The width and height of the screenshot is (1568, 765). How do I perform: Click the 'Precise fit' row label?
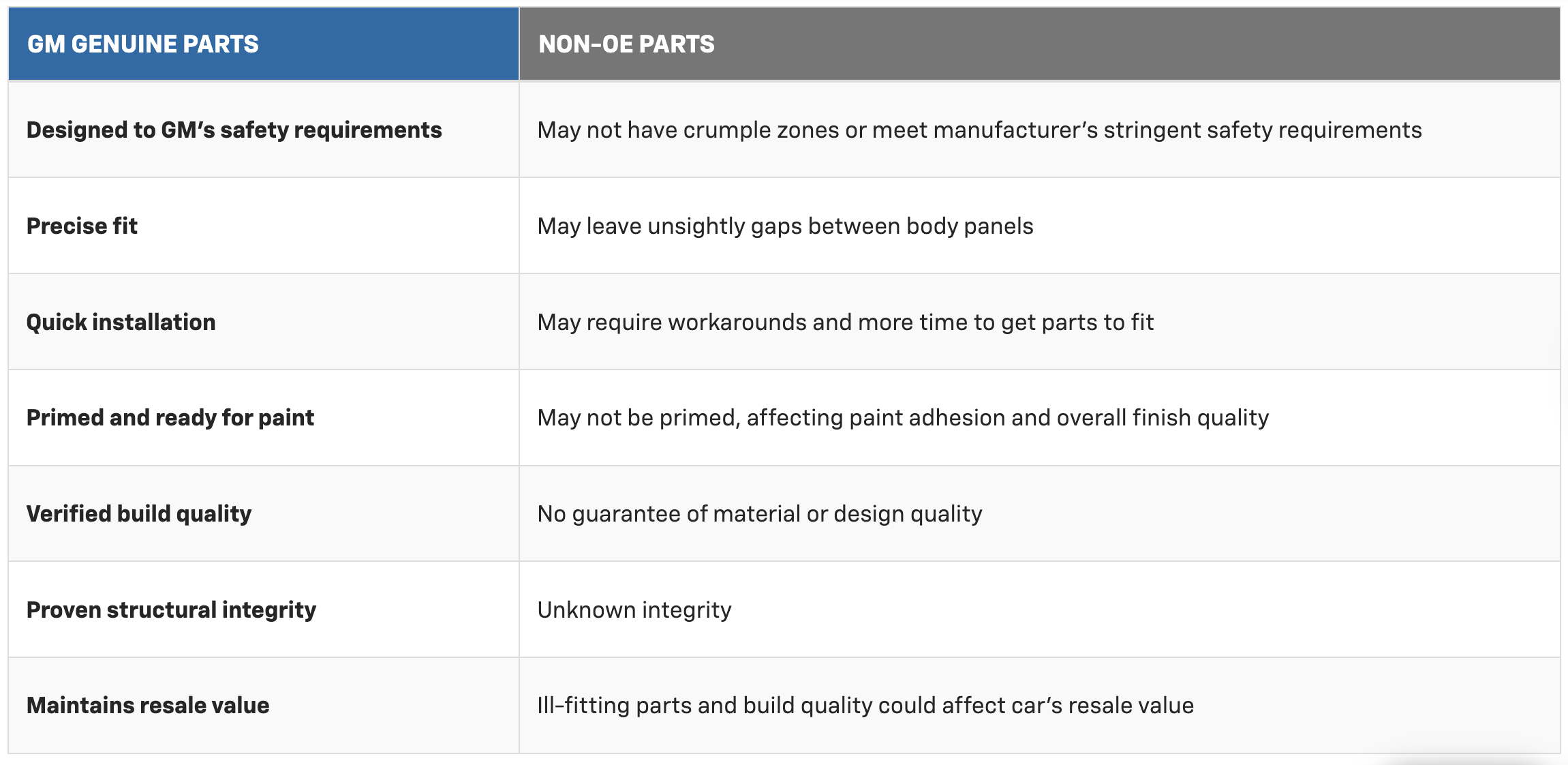(82, 226)
